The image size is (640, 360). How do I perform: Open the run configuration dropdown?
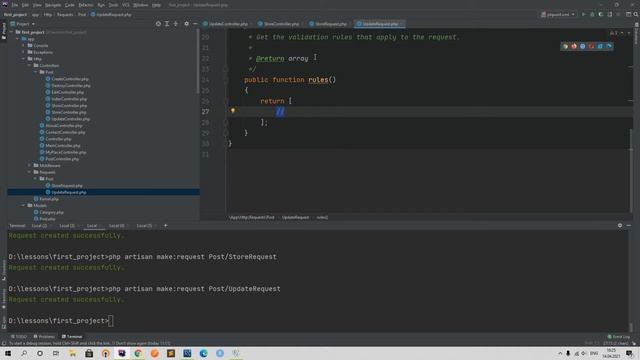tap(558, 14)
